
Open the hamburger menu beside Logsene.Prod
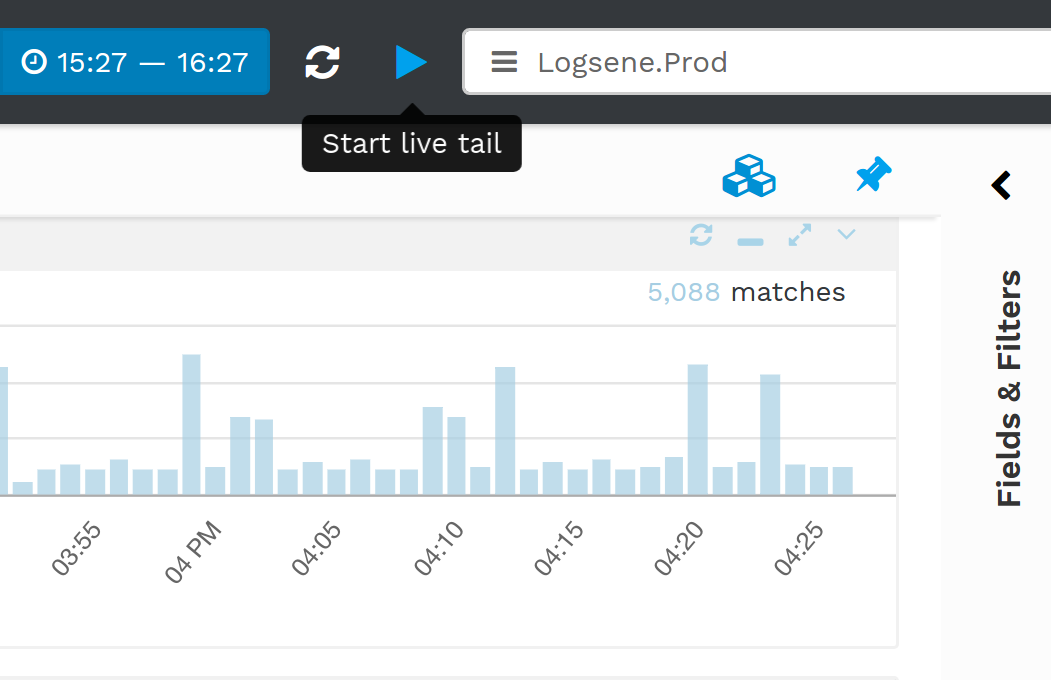click(504, 62)
